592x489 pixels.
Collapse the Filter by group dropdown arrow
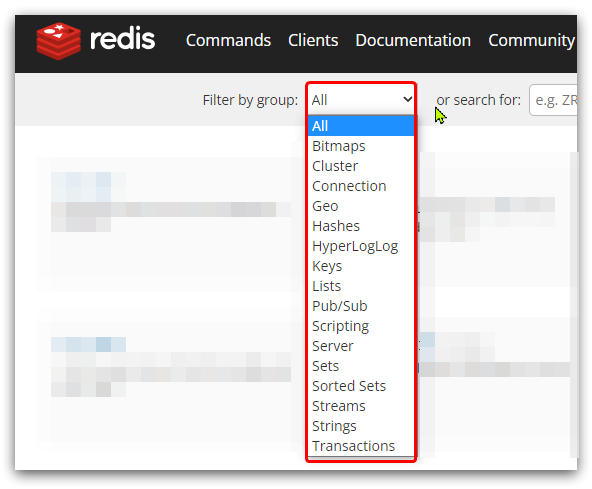[x=407, y=100]
